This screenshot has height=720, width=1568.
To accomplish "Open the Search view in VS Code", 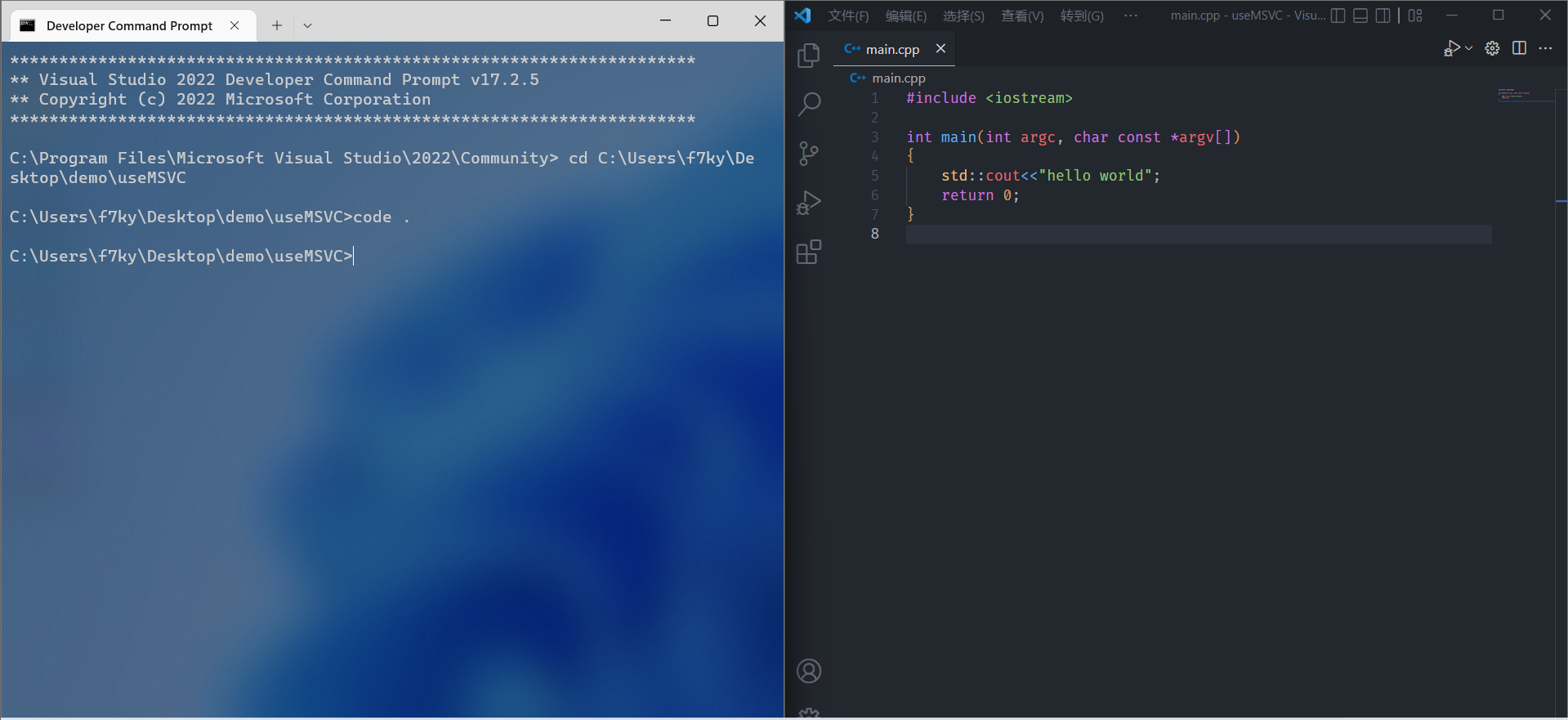I will coord(809,104).
